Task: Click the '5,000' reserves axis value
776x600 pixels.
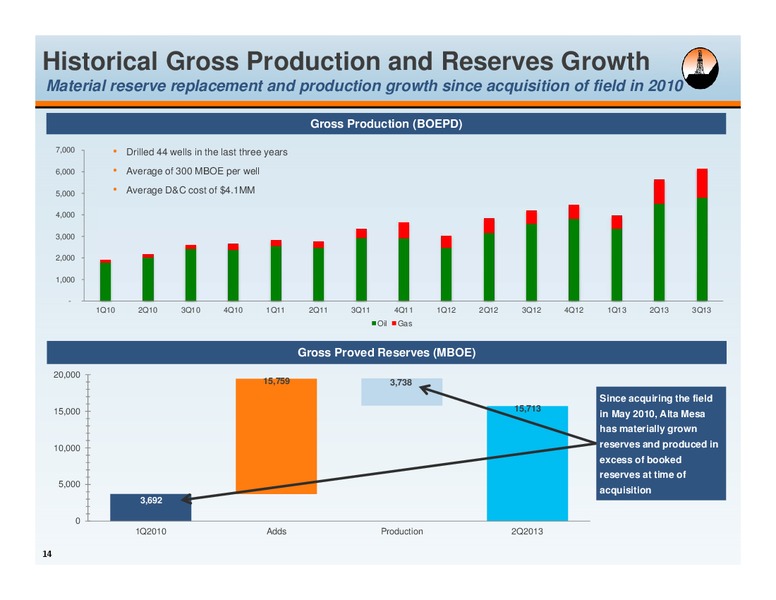Action: [x=69, y=484]
